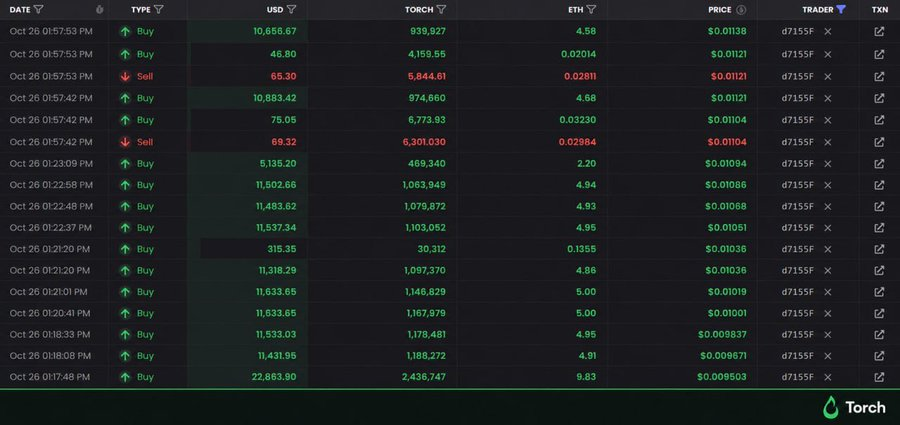Click the date Oct 26 01:18:08 PM
Viewport: 900px width, 425px height.
(51, 356)
